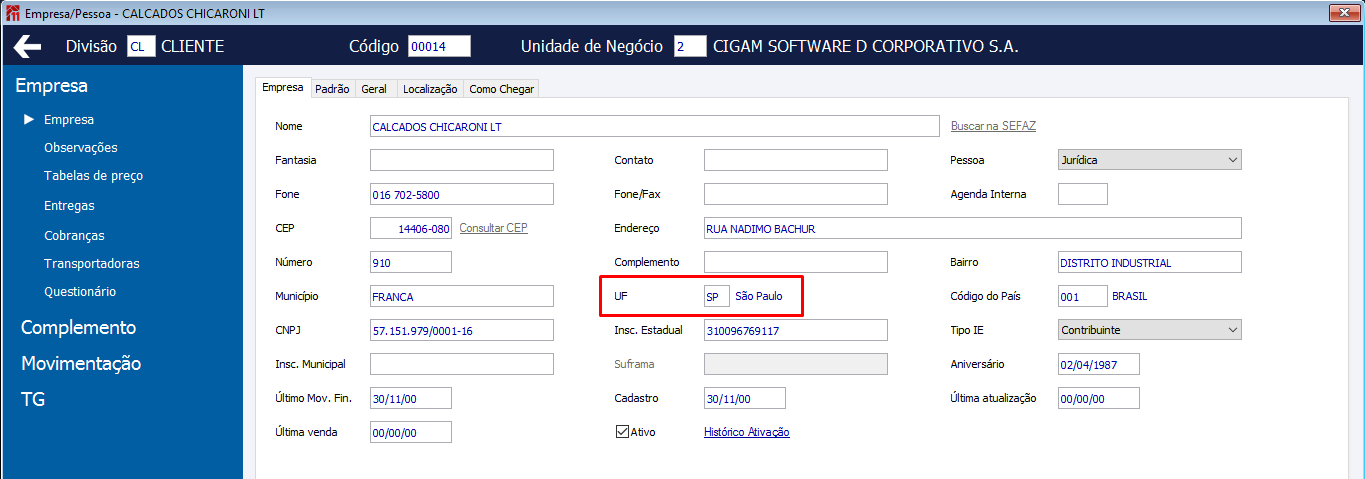
Task: Click the Código field in header
Action: coord(440,47)
